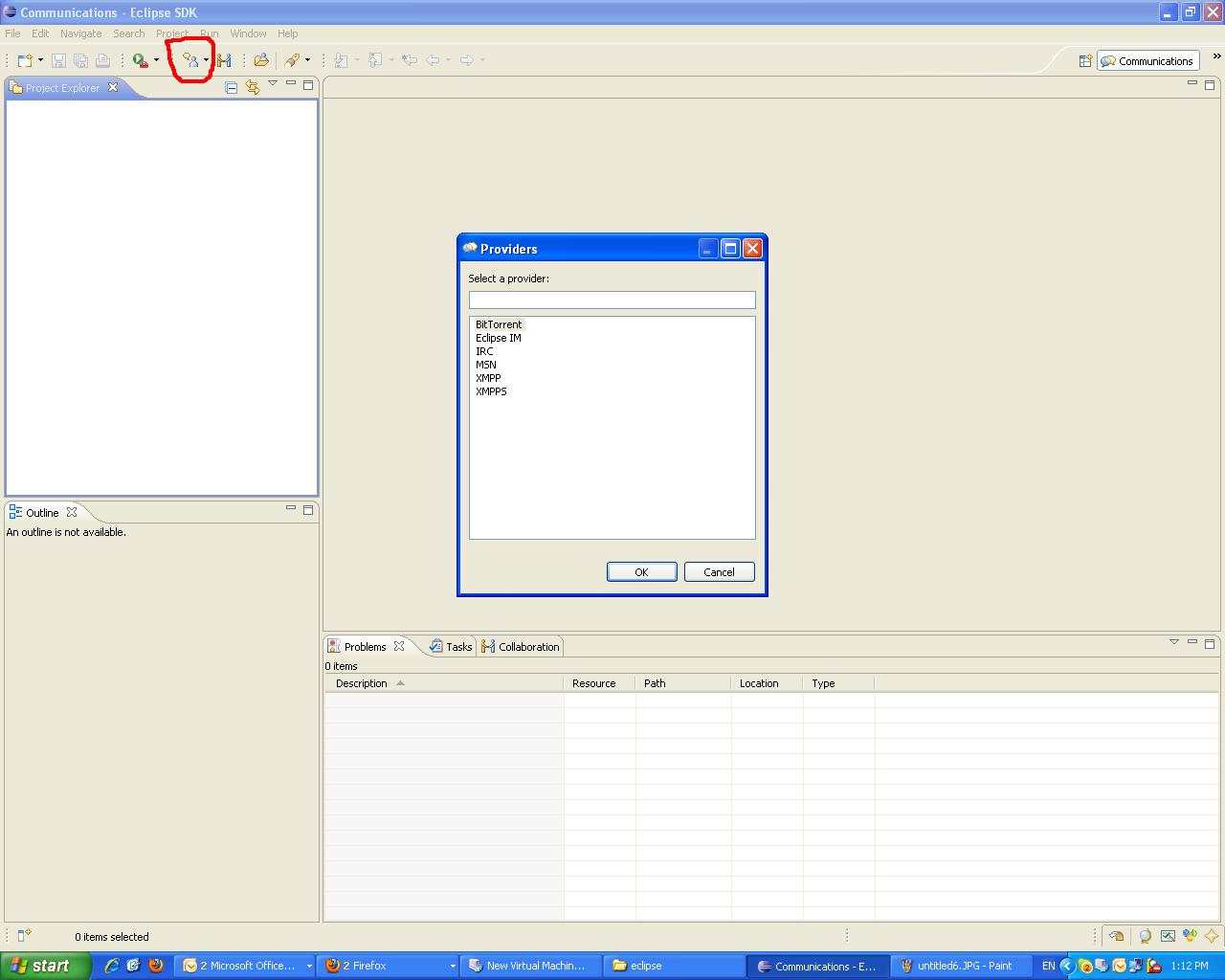The height and width of the screenshot is (980, 1225).
Task: Click Collapse All in Project Explorer
Action: (x=231, y=87)
